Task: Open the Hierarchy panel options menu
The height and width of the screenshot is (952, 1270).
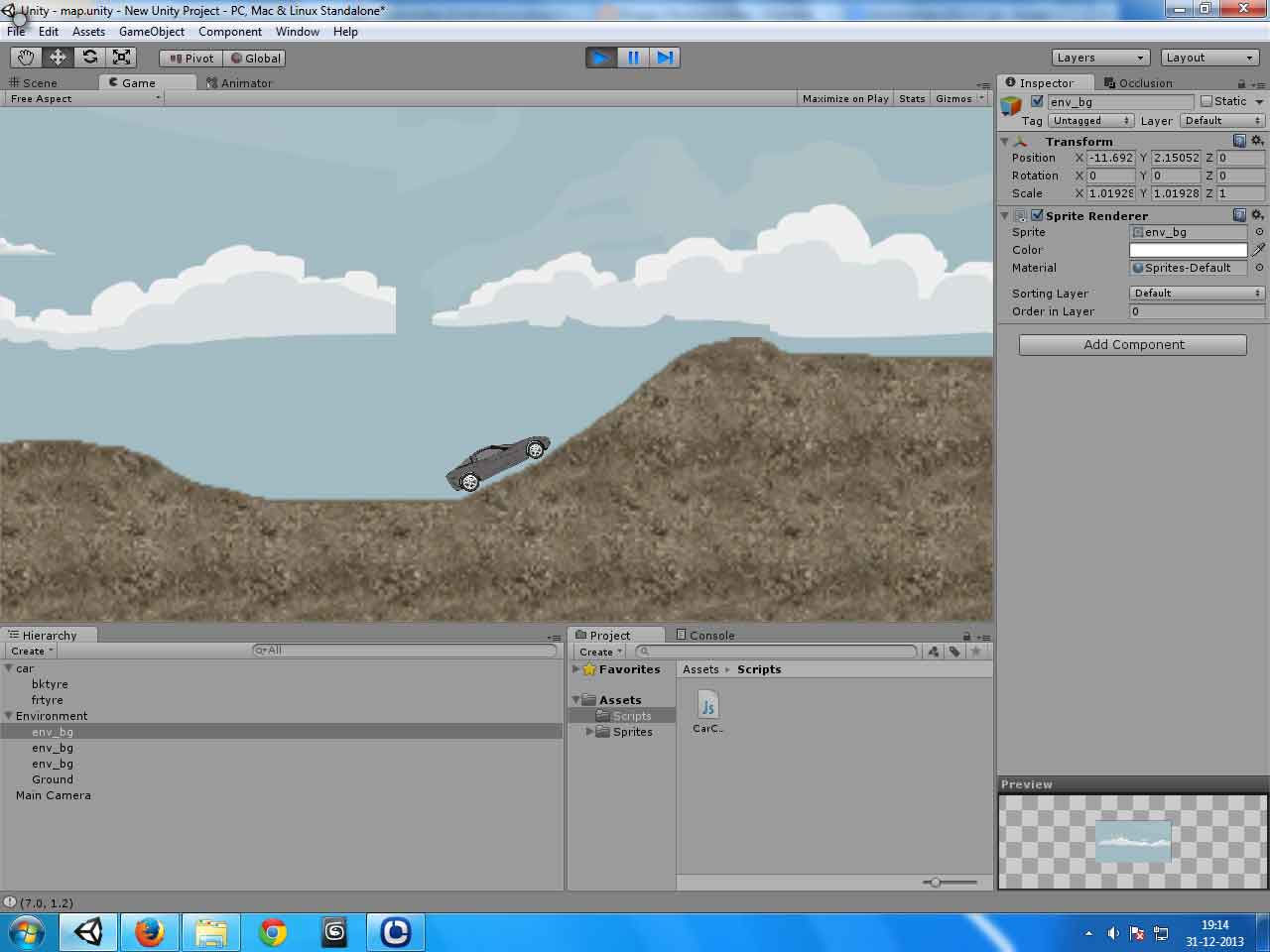Action: (554, 638)
